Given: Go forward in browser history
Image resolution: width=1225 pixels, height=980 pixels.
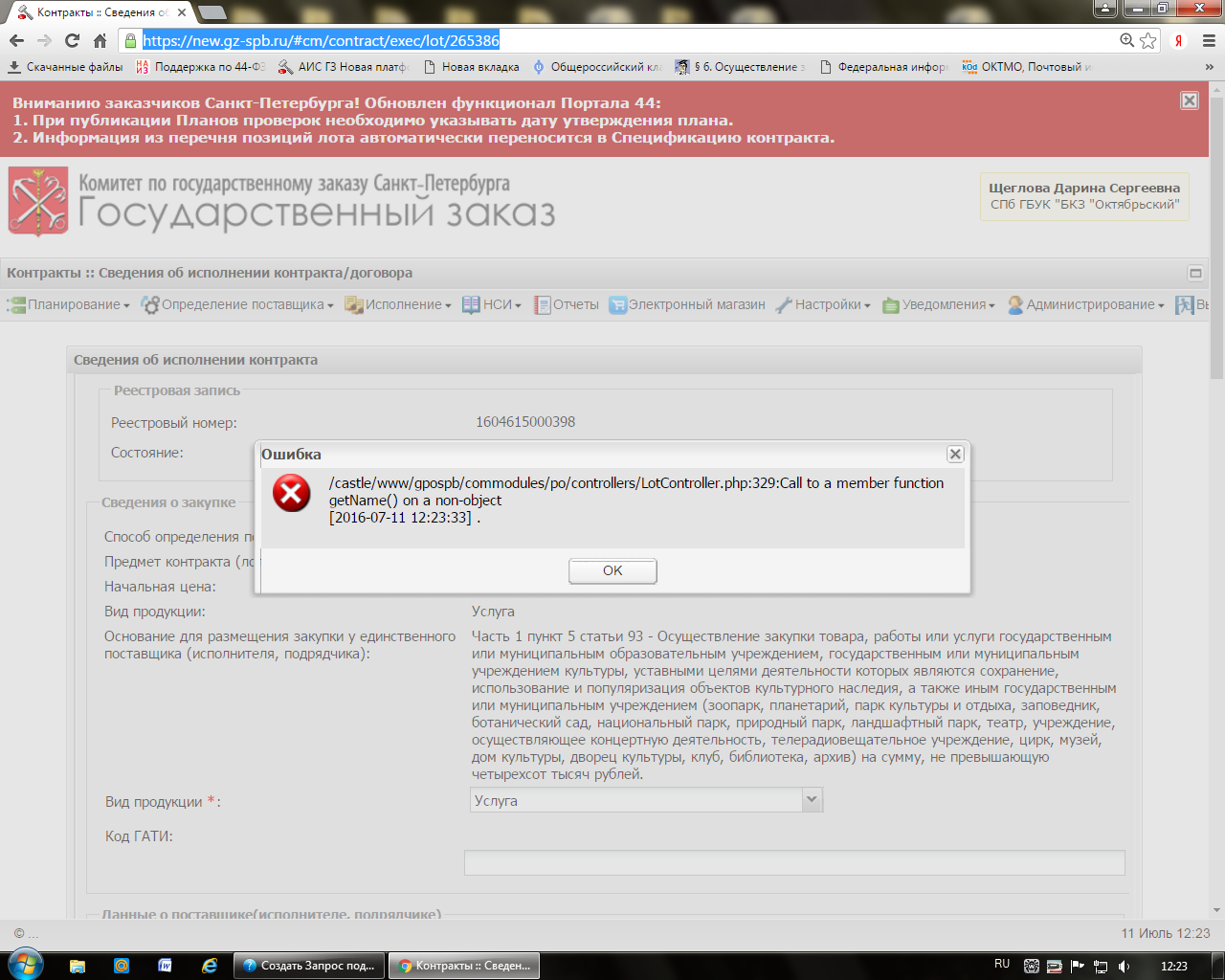Looking at the screenshot, I should tap(44, 40).
